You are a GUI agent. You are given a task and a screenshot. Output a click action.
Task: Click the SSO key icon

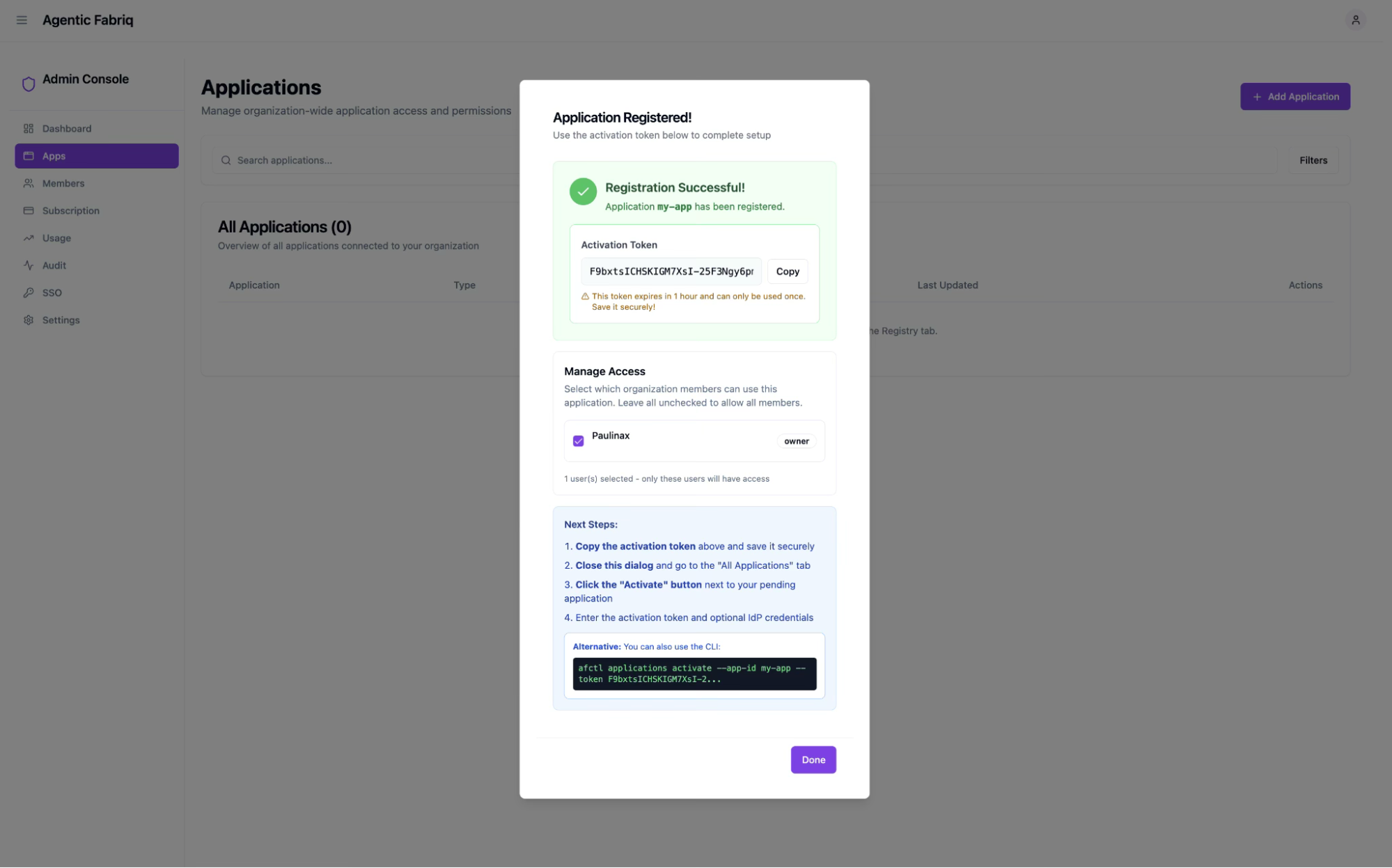pos(29,293)
